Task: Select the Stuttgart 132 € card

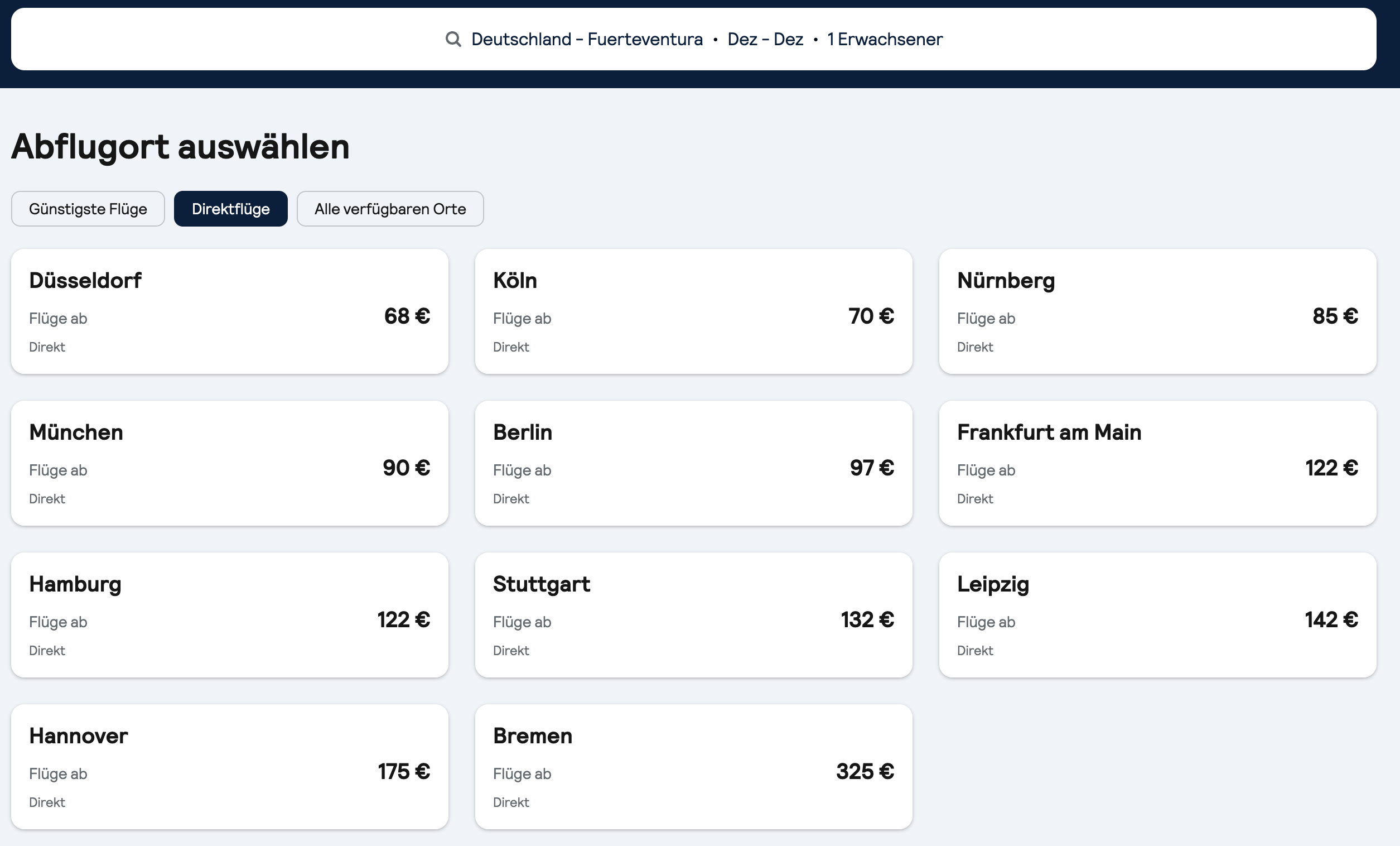Action: pos(693,614)
